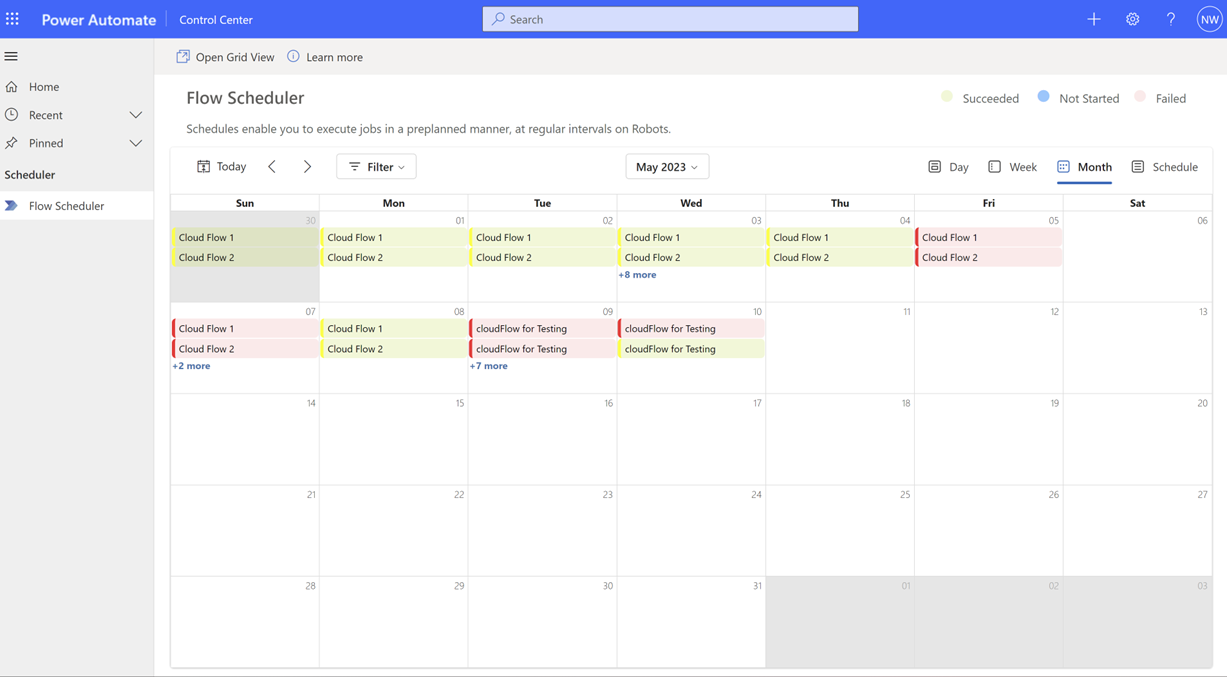Open the app launcher grid icon
Image resolution: width=1227 pixels, height=677 pixels.
(x=13, y=19)
